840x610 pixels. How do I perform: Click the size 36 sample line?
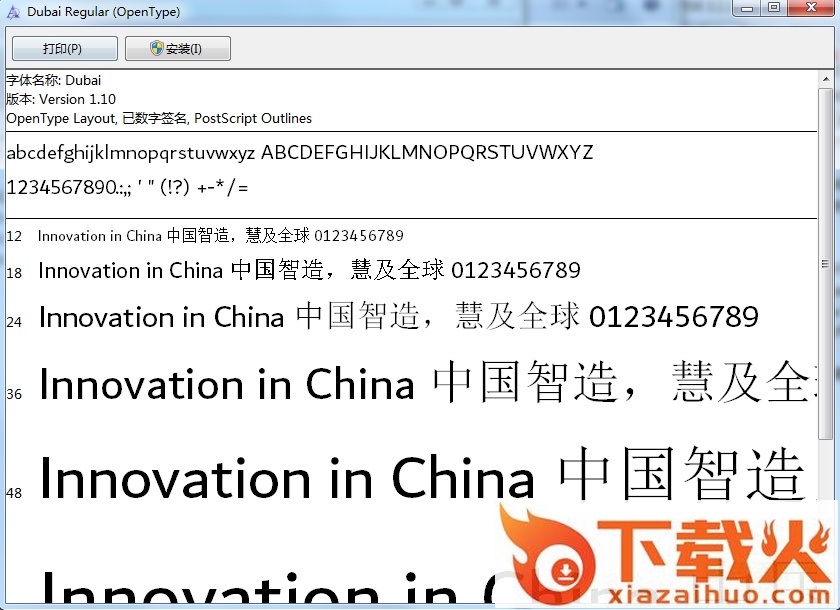pyautogui.click(x=428, y=382)
